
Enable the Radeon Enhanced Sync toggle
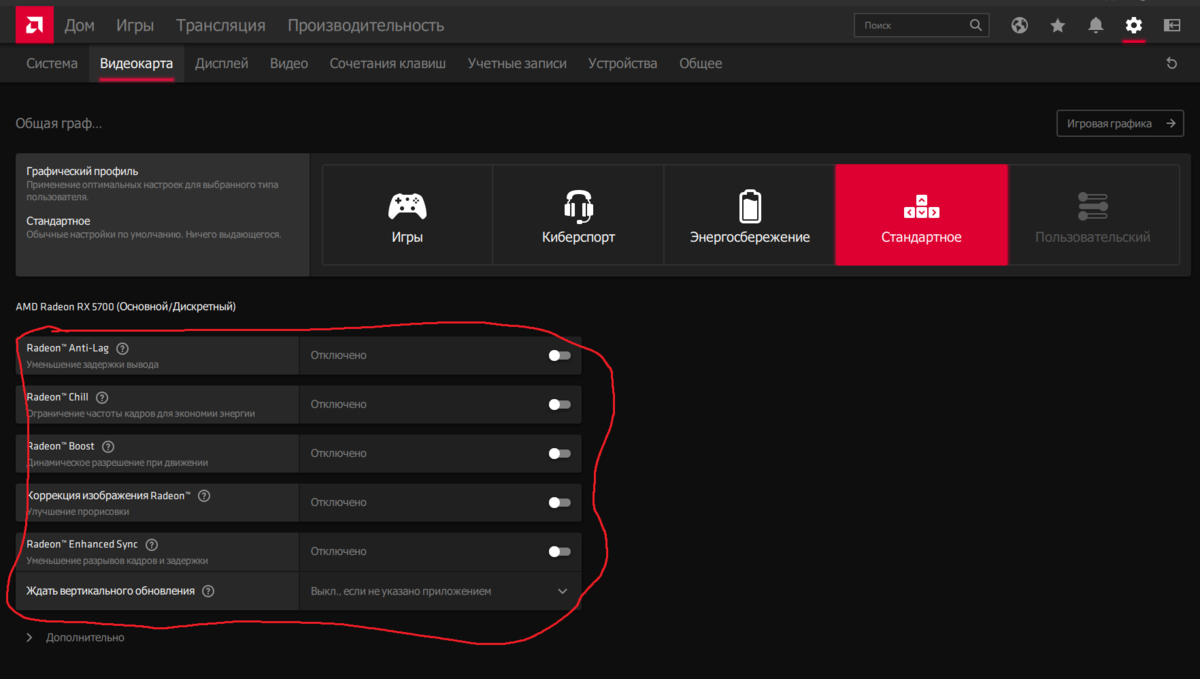(x=560, y=551)
